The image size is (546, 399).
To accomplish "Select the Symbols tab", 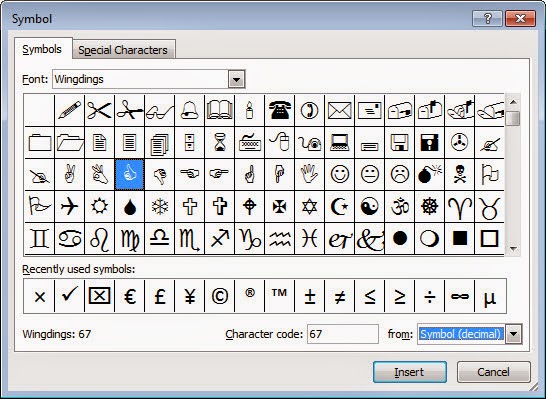I will [42, 49].
